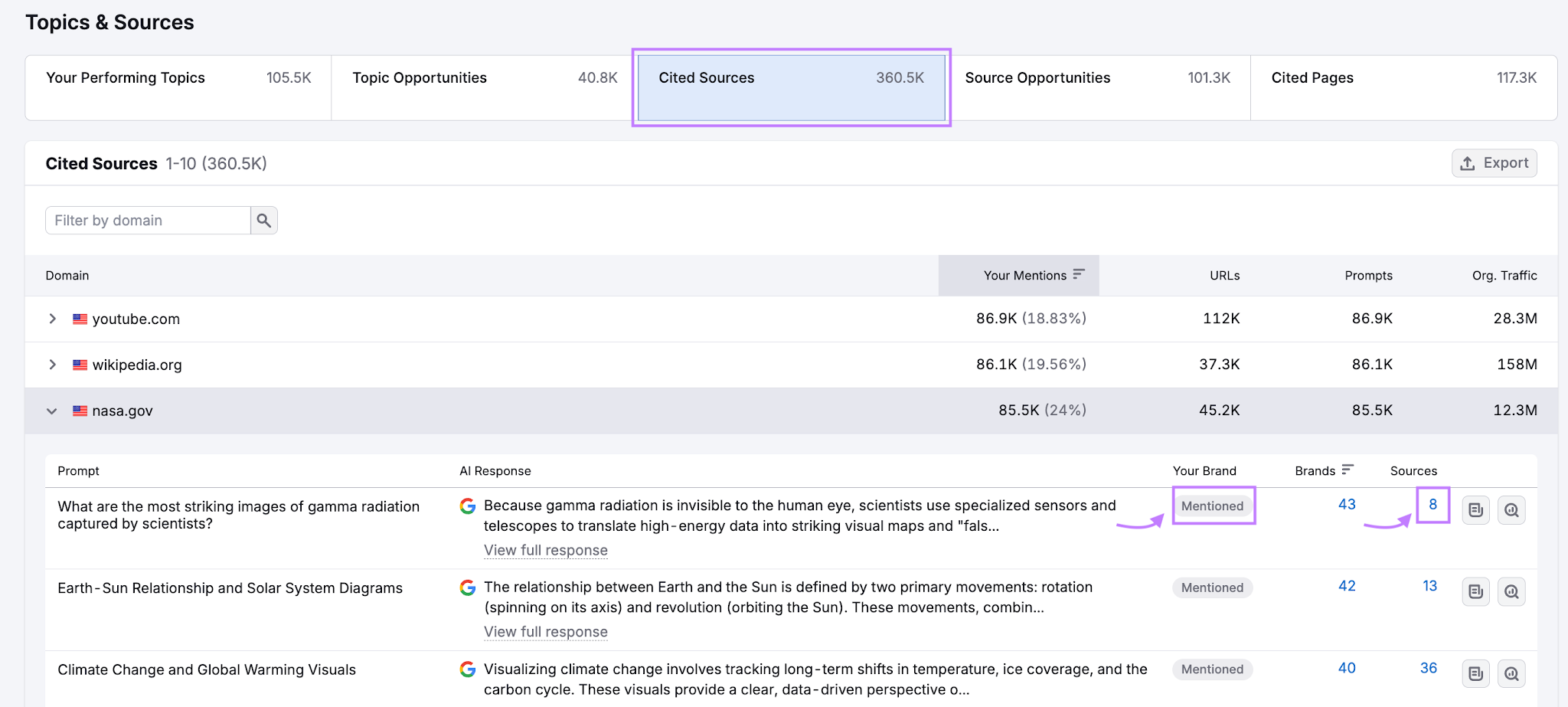
Task: Click the magnifier icon on the Earth-Sun row
Action: tap(1511, 591)
